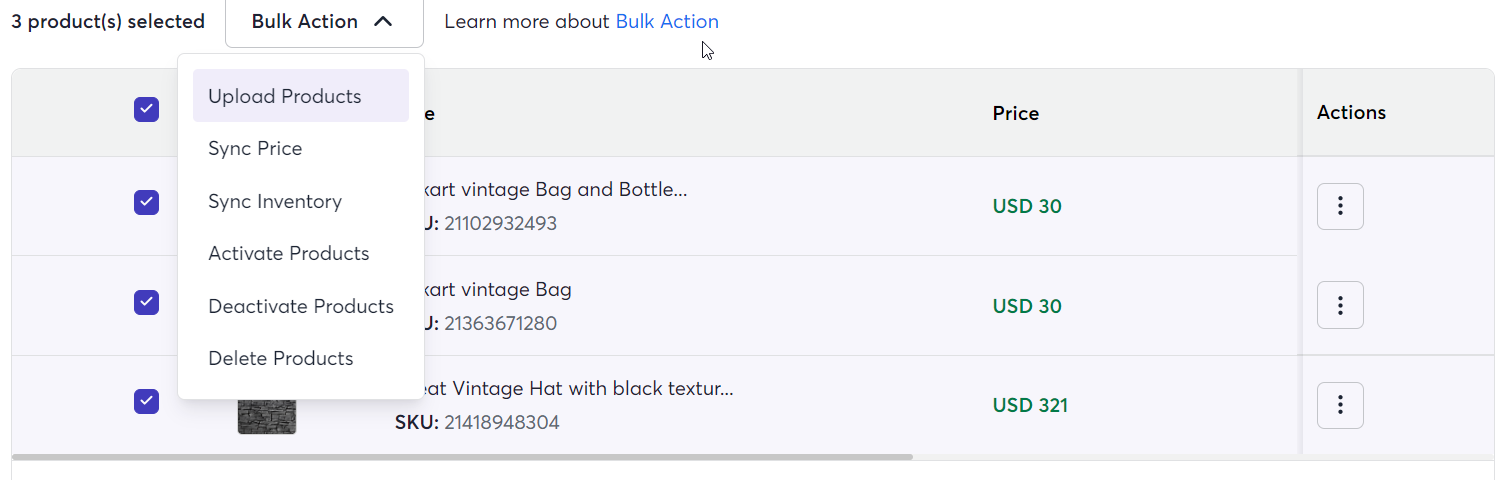This screenshot has height=480, width=1501.
Task: Collapse the Bulk Action dropdown
Action: 324,22
